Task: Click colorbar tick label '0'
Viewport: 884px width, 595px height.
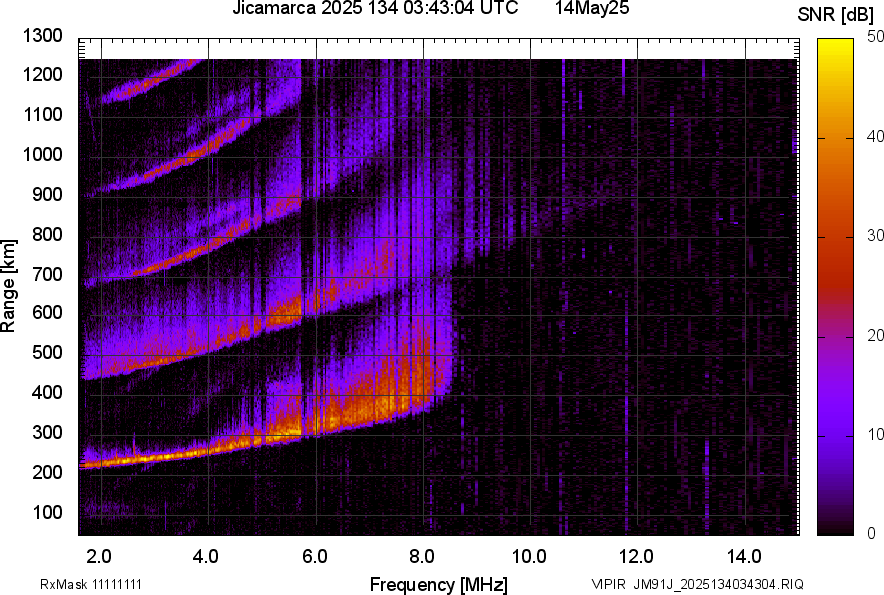Action: pos(872,533)
